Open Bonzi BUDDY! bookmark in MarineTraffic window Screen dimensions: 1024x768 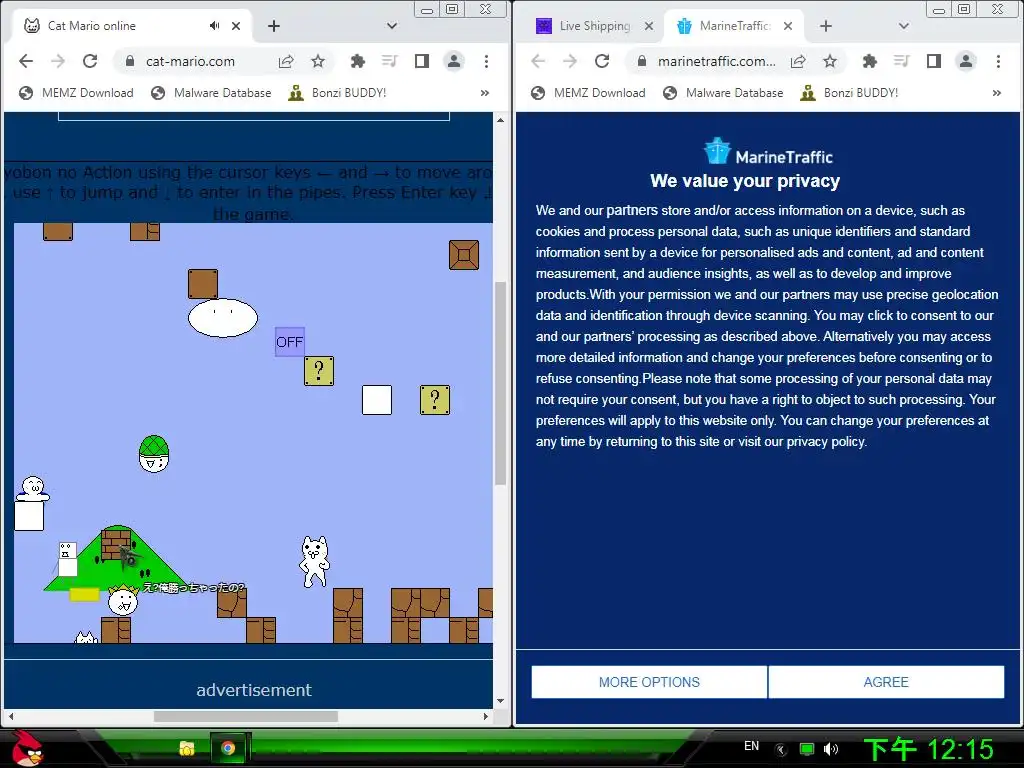[850, 93]
